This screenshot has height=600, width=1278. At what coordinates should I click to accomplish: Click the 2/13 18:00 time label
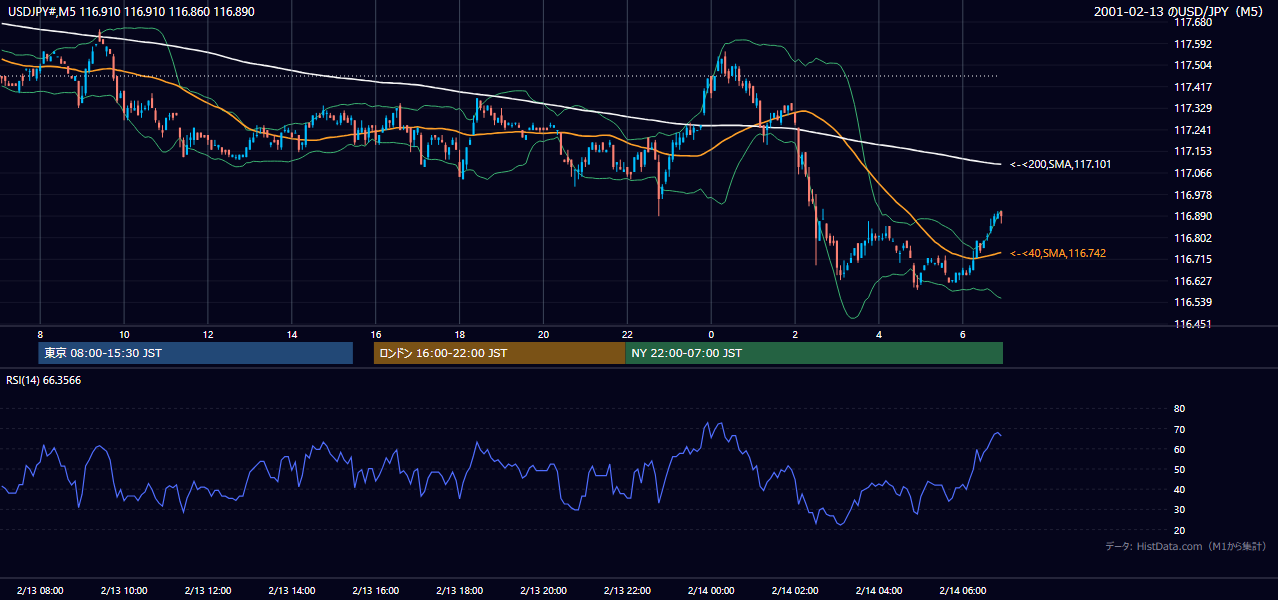pyautogui.click(x=459, y=591)
